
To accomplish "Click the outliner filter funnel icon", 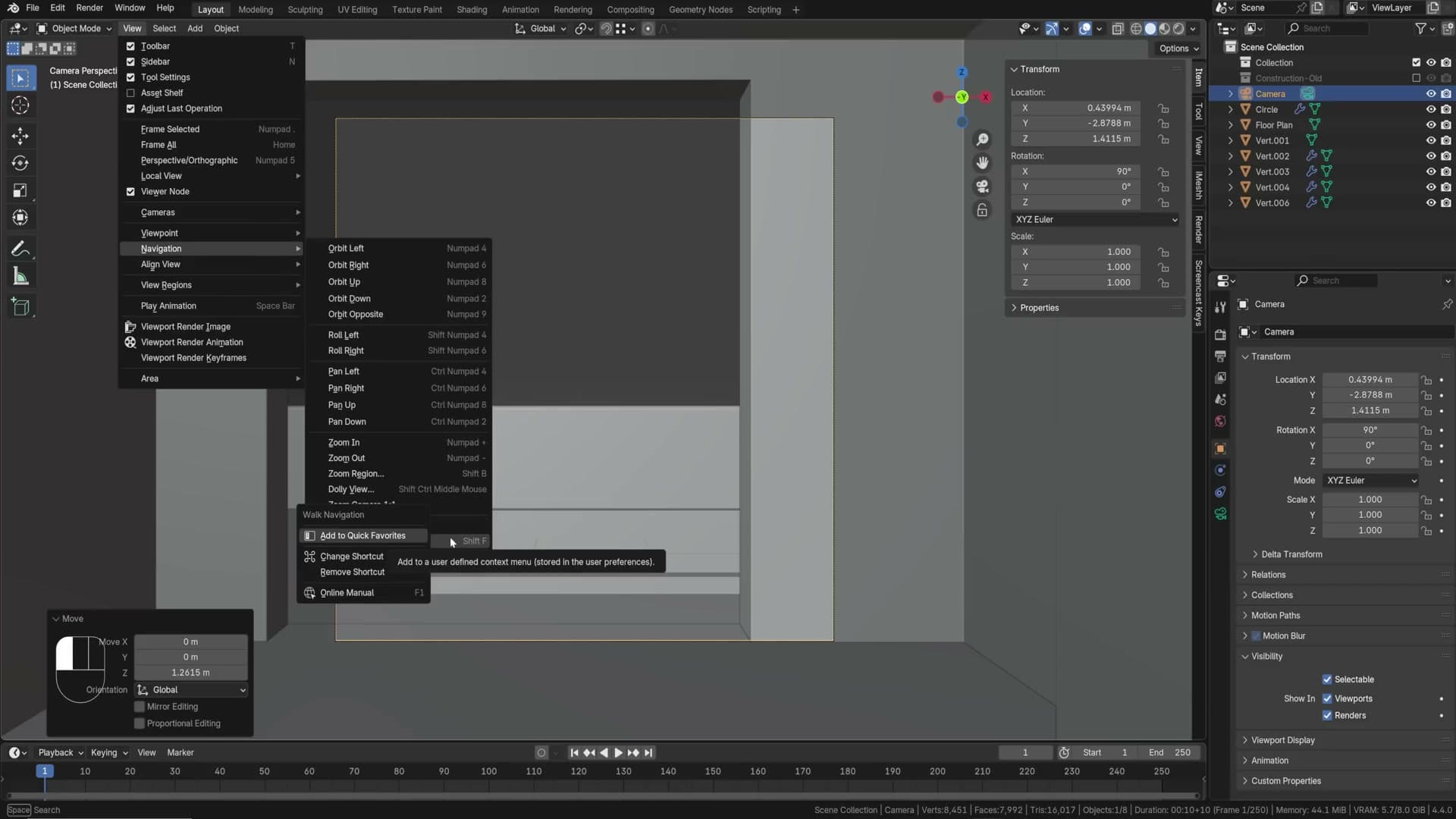I will (1420, 28).
